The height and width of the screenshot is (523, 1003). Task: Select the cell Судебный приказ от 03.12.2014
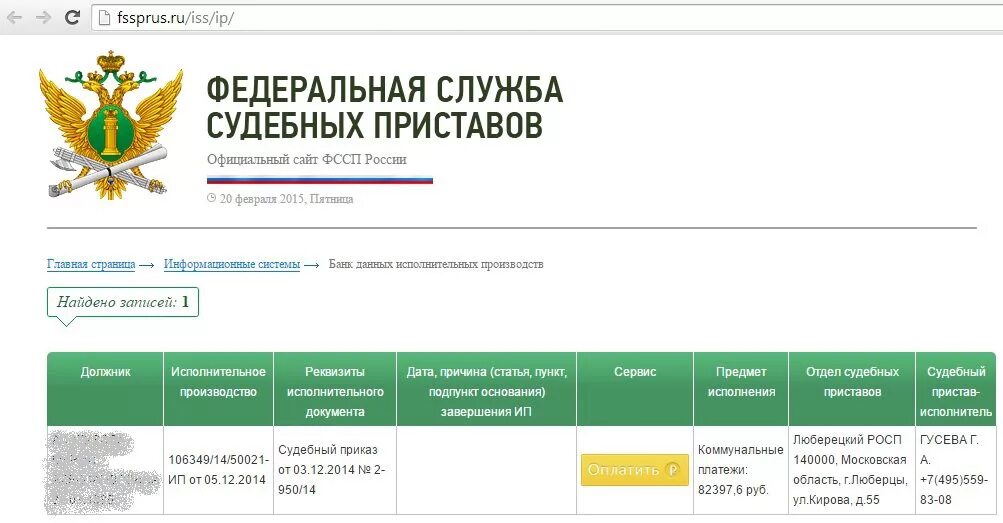click(335, 470)
